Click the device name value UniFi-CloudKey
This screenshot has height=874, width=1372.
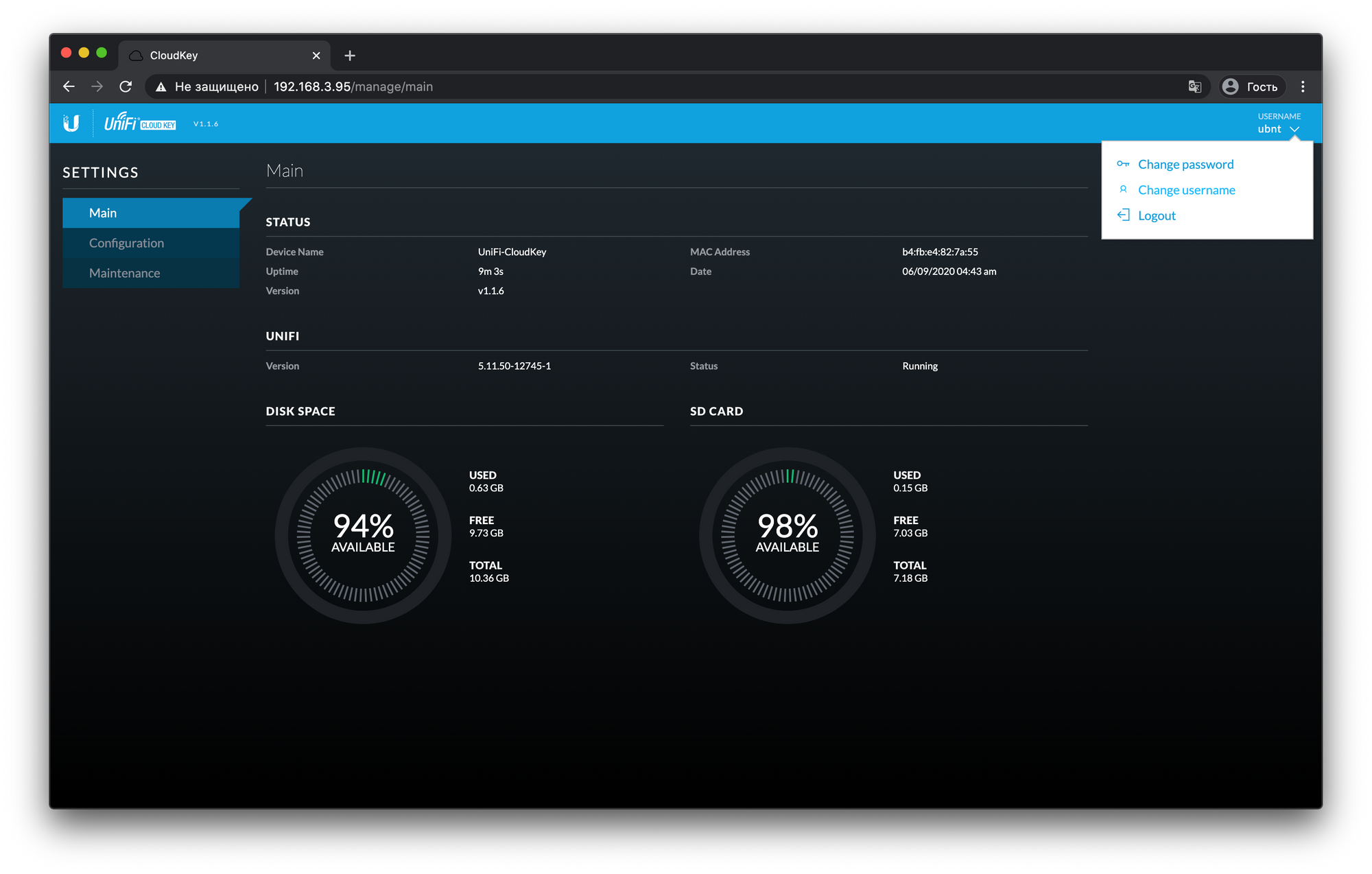(512, 252)
